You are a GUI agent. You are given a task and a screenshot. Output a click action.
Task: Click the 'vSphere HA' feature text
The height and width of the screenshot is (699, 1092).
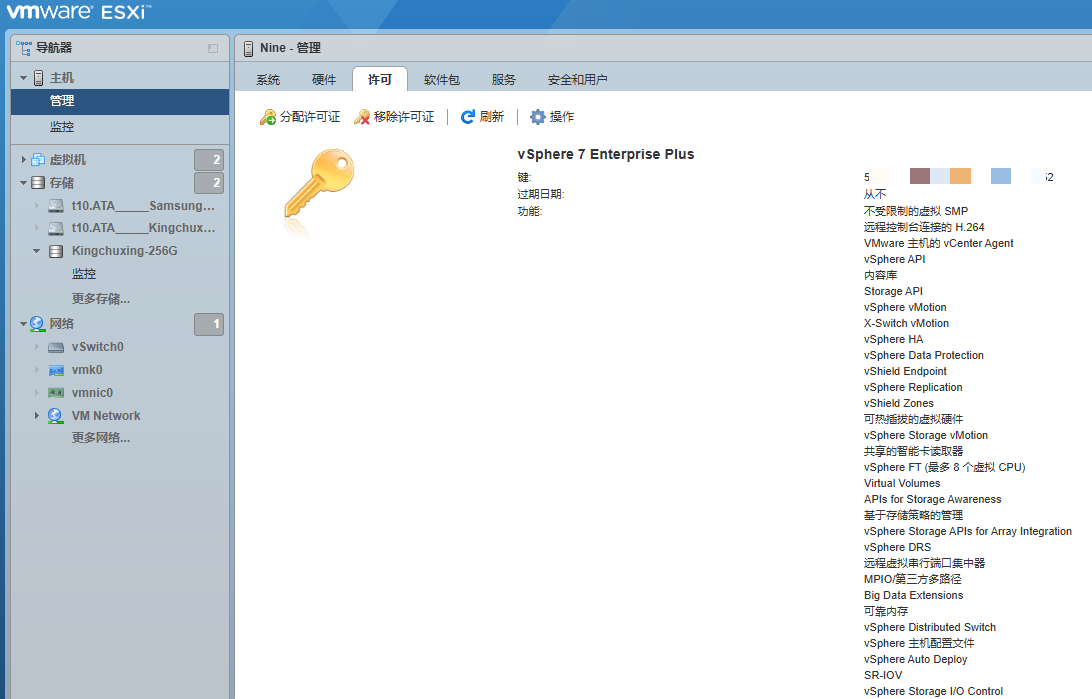point(894,339)
